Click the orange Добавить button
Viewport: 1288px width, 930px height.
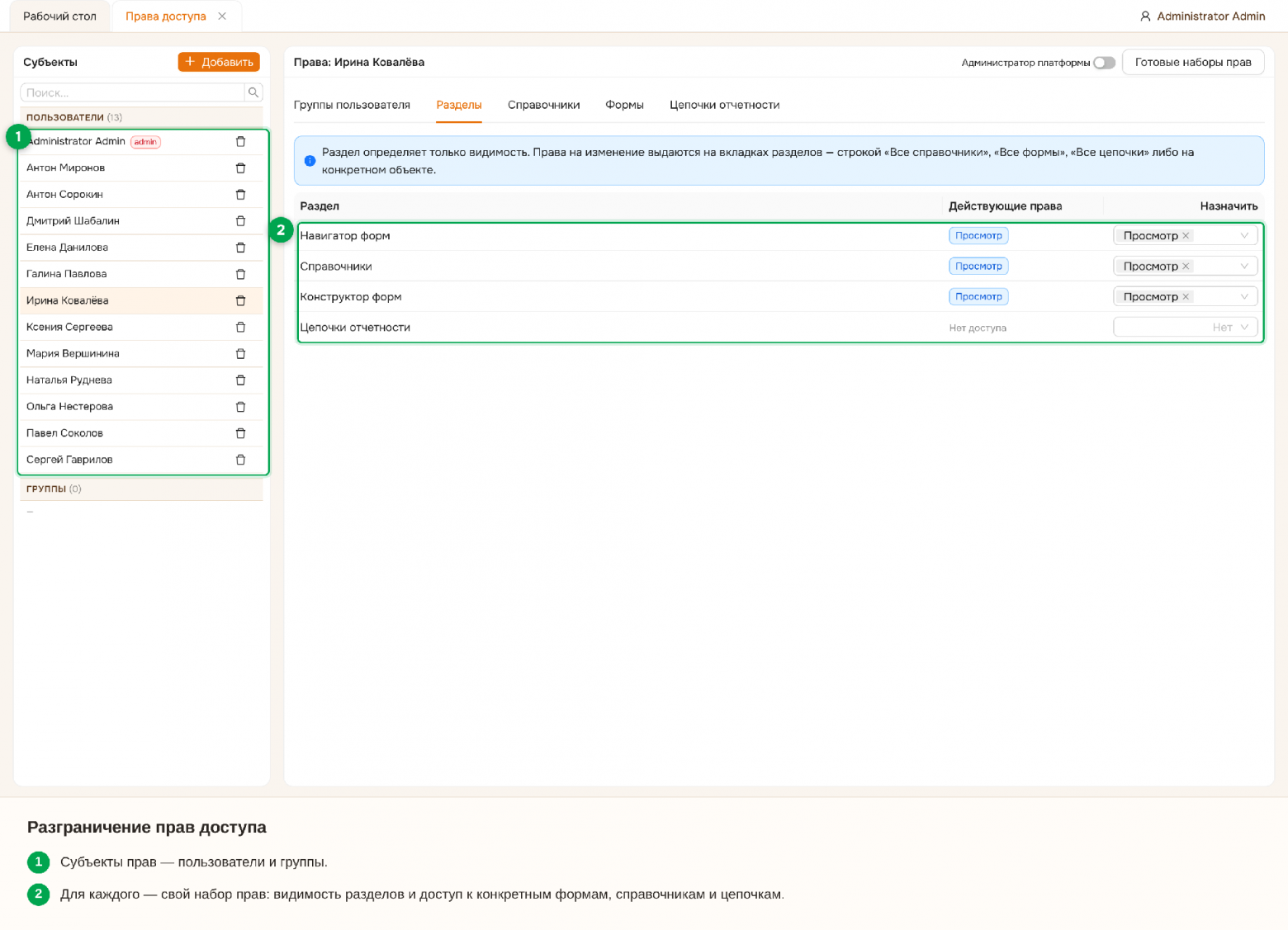(219, 62)
